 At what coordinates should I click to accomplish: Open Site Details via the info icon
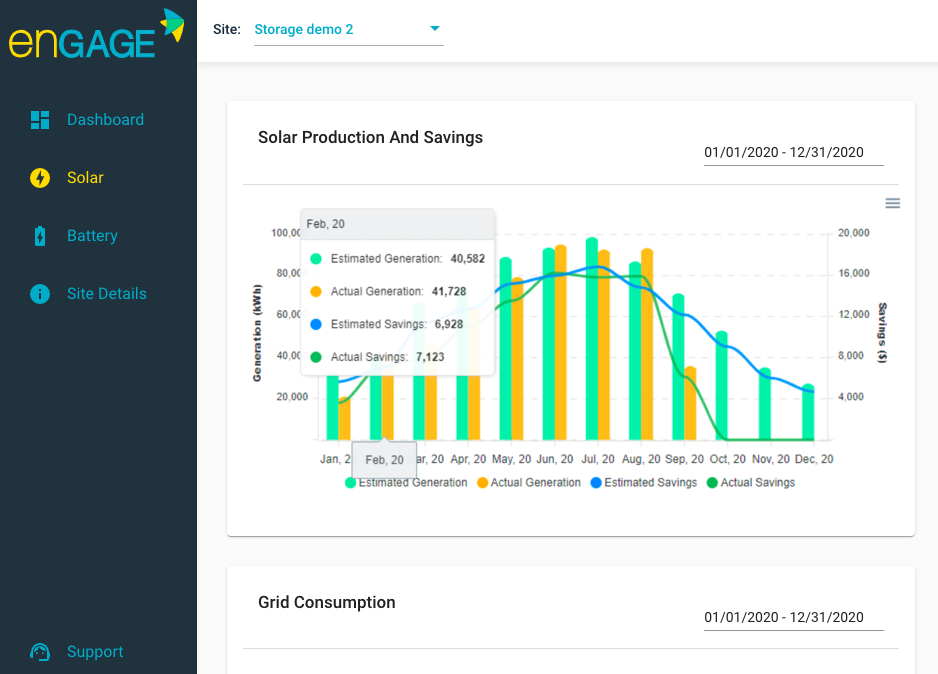(40, 293)
